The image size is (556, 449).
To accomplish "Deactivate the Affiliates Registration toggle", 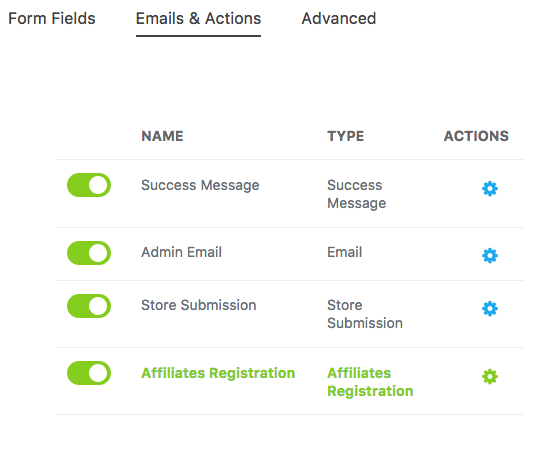I will tap(89, 373).
